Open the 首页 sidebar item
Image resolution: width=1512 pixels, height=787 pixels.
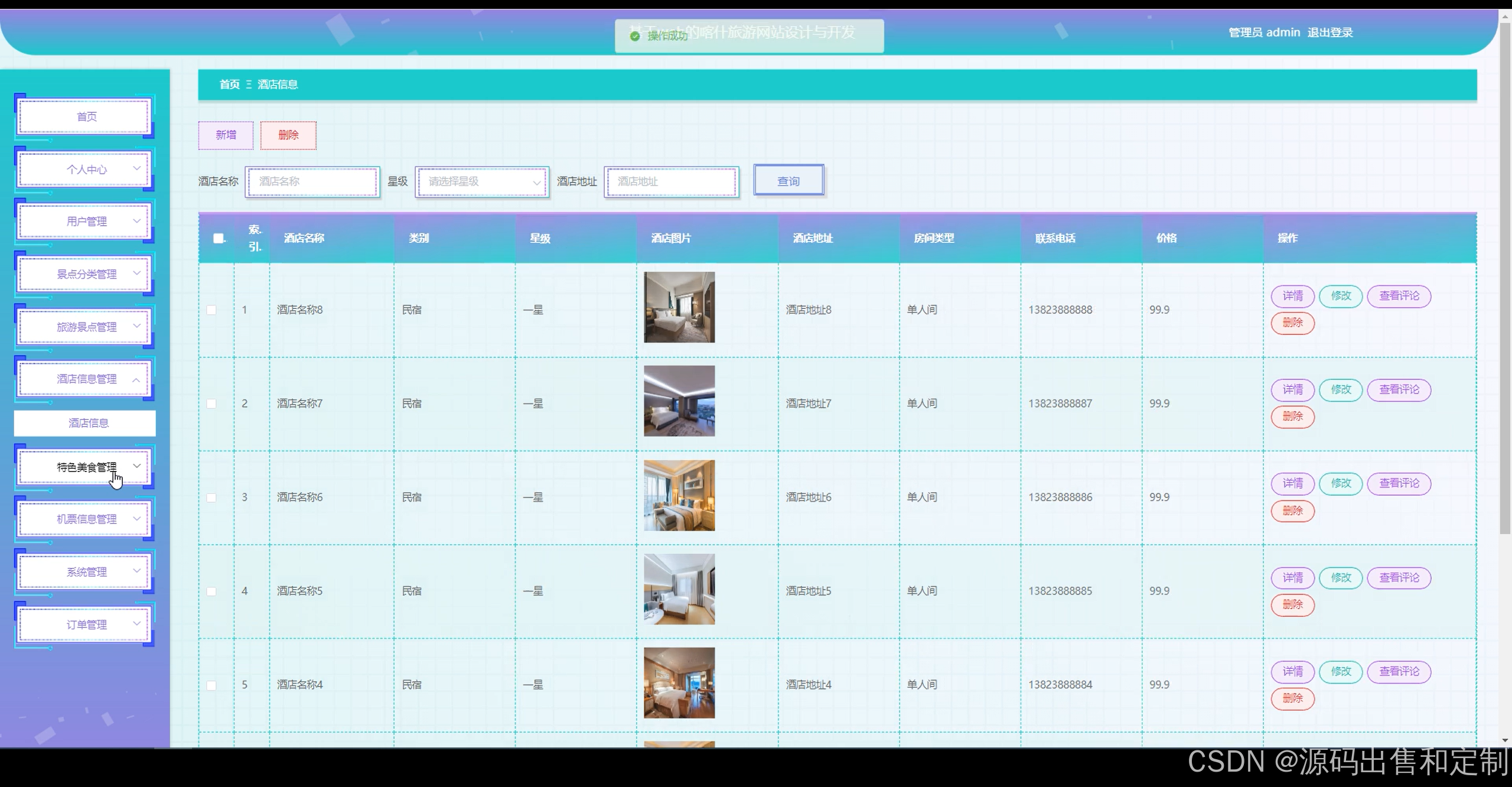tap(86, 116)
